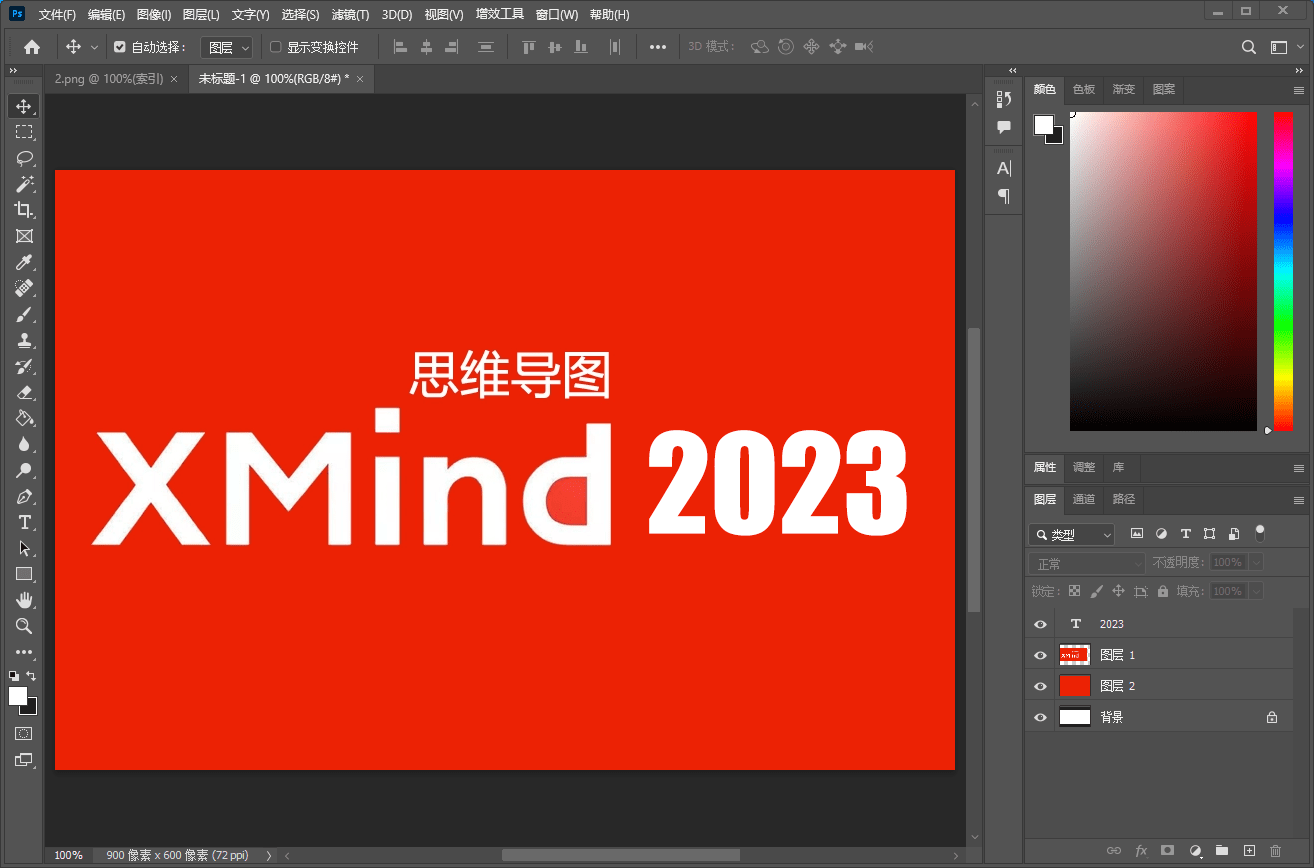Select the History Brush tool
This screenshot has height=868, width=1314.
tap(24, 366)
